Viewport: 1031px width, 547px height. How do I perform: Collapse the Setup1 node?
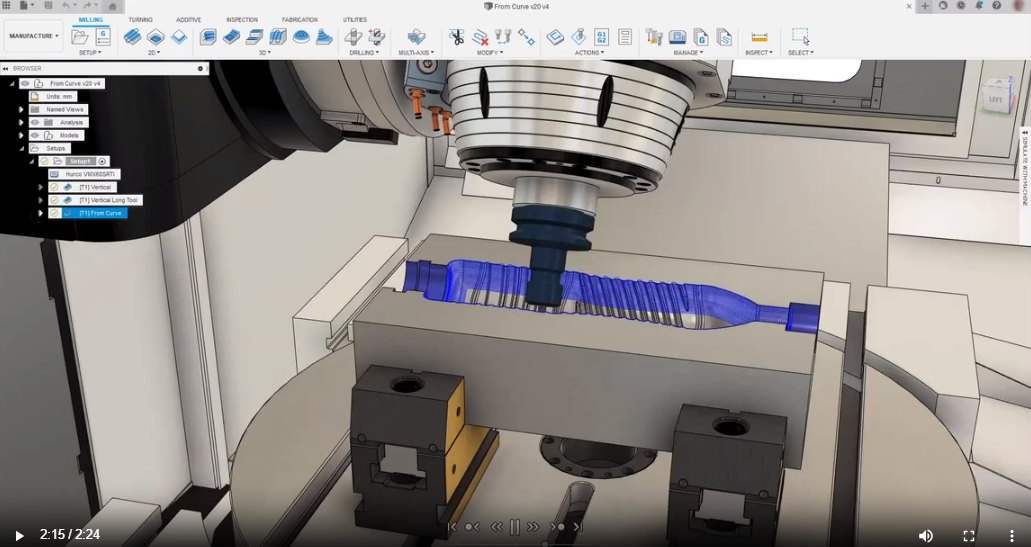[31, 161]
